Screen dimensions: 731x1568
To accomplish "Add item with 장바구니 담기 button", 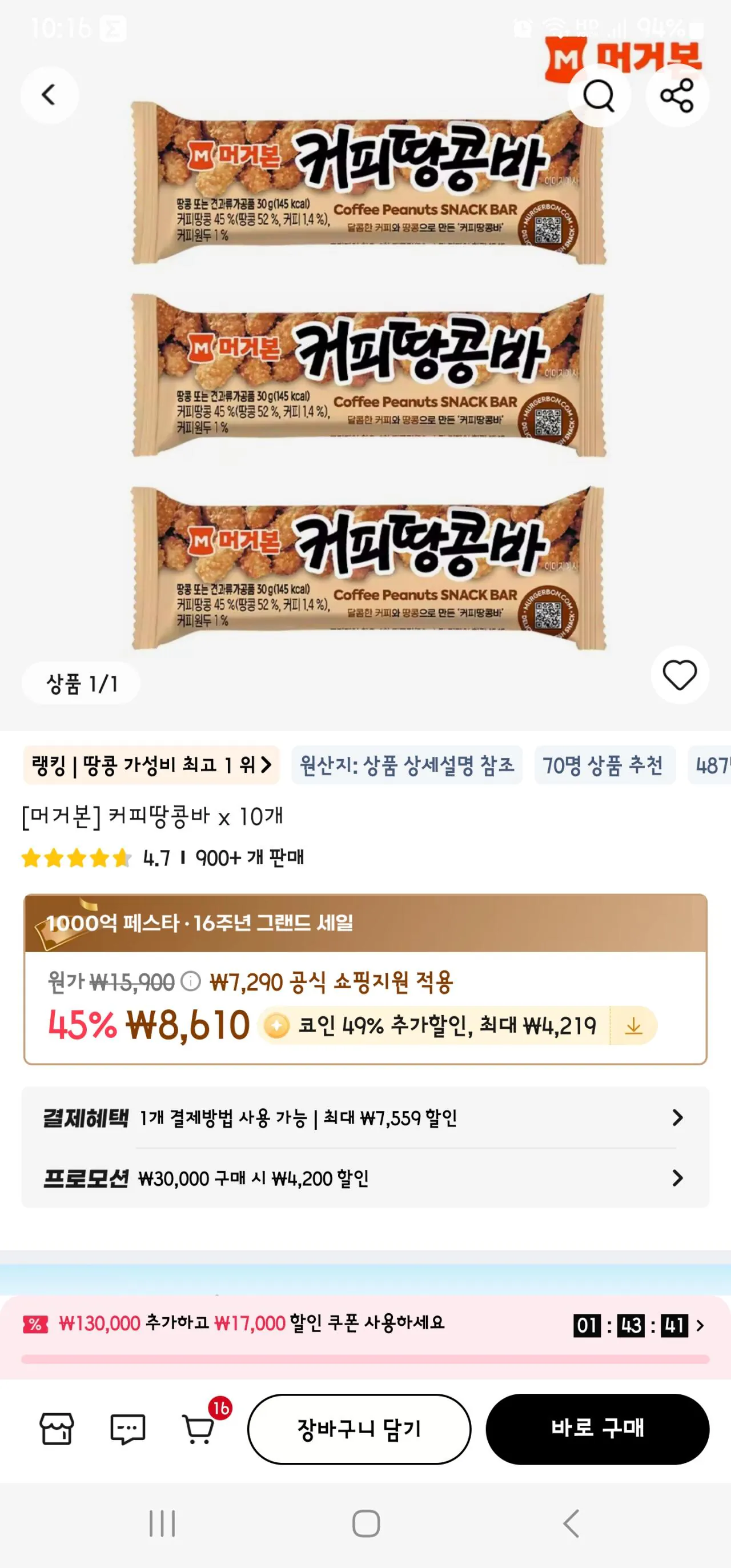I will pyautogui.click(x=359, y=1429).
